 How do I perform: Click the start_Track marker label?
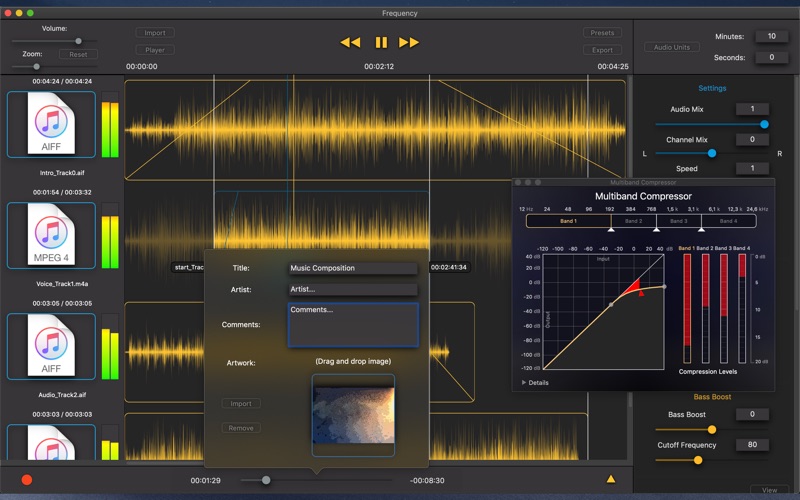click(188, 267)
